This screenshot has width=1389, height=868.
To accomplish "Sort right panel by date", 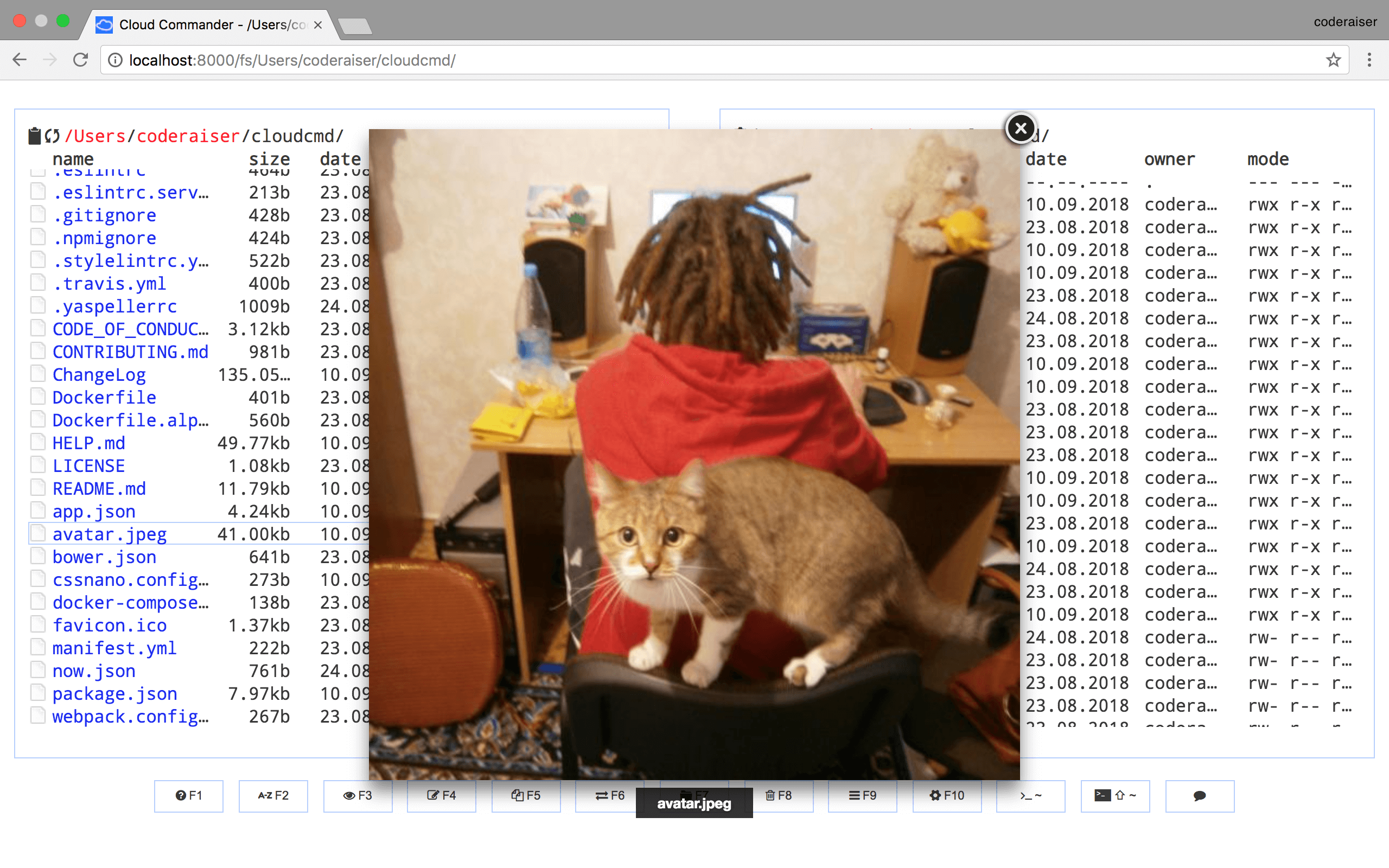I will coord(1046,159).
